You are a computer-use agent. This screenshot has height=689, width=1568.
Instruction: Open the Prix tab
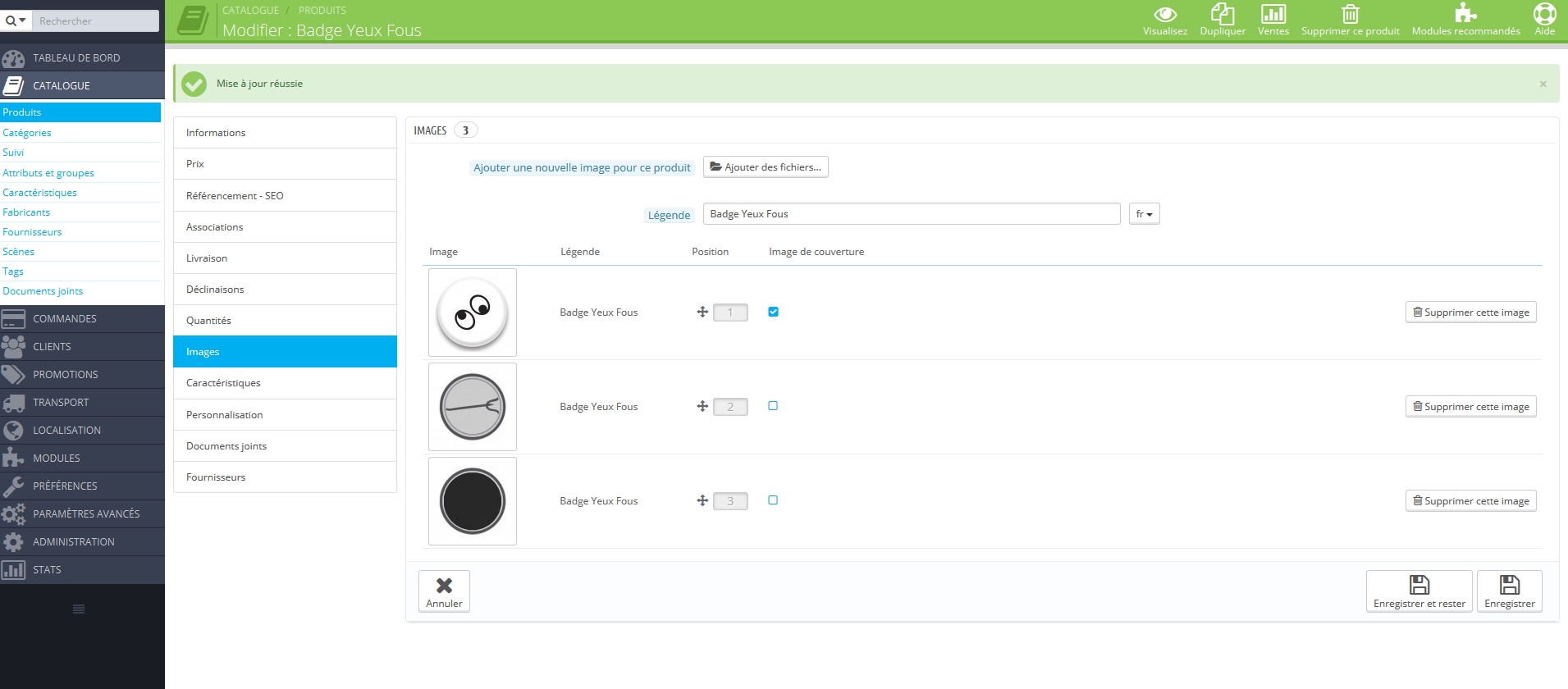click(286, 164)
